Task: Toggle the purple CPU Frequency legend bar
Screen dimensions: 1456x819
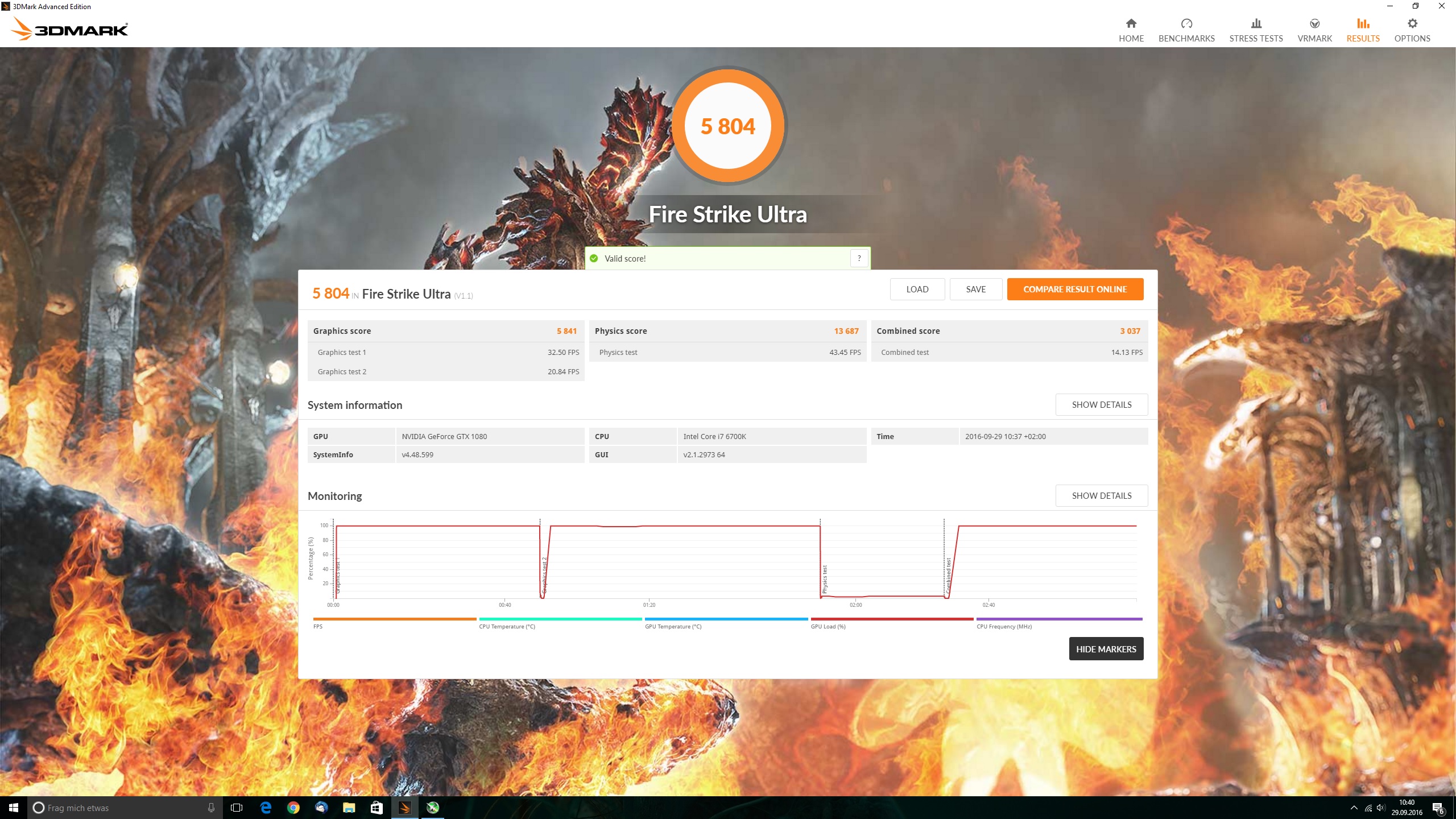Action: point(1058,619)
